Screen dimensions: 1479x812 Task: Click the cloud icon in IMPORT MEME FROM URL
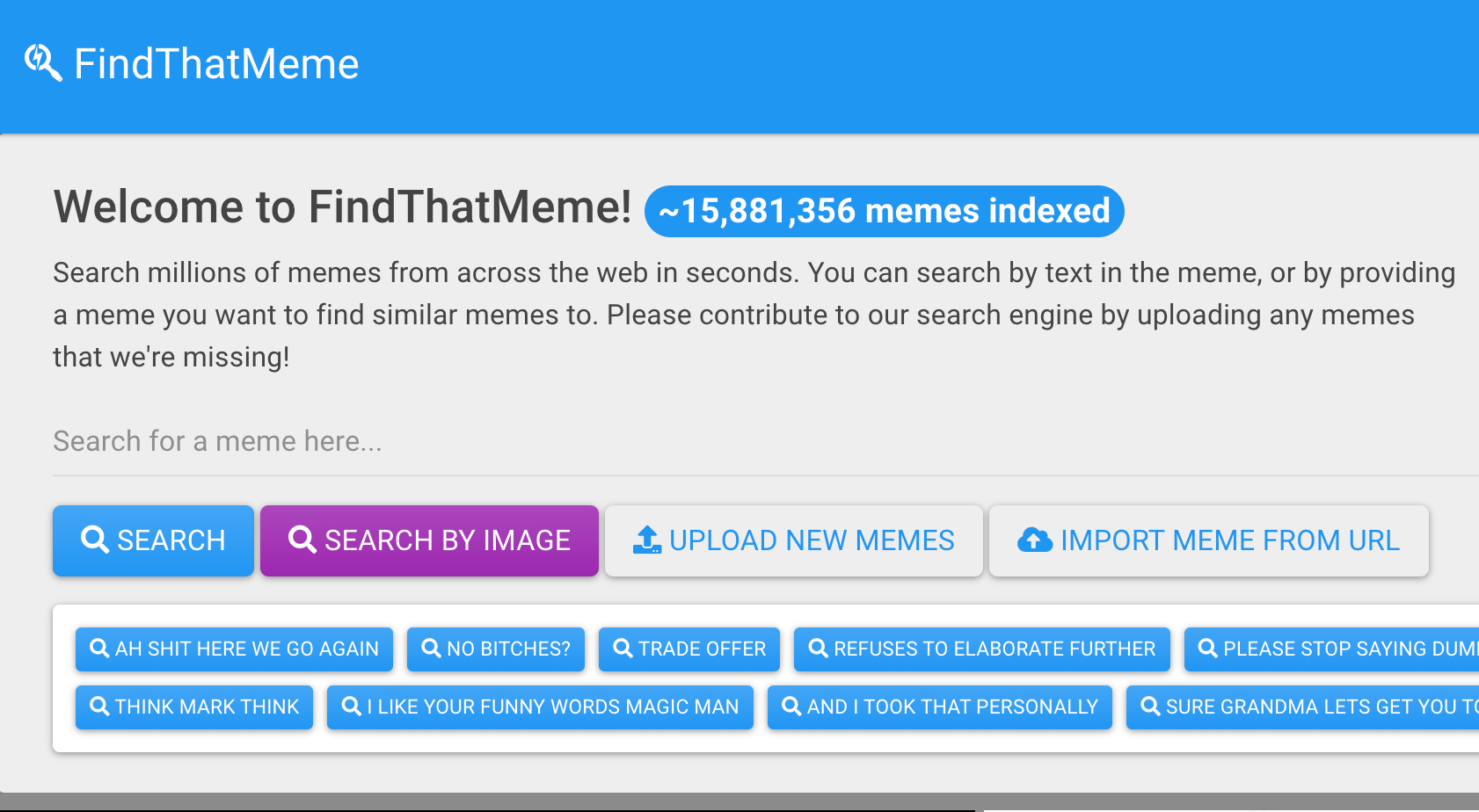pos(1034,540)
